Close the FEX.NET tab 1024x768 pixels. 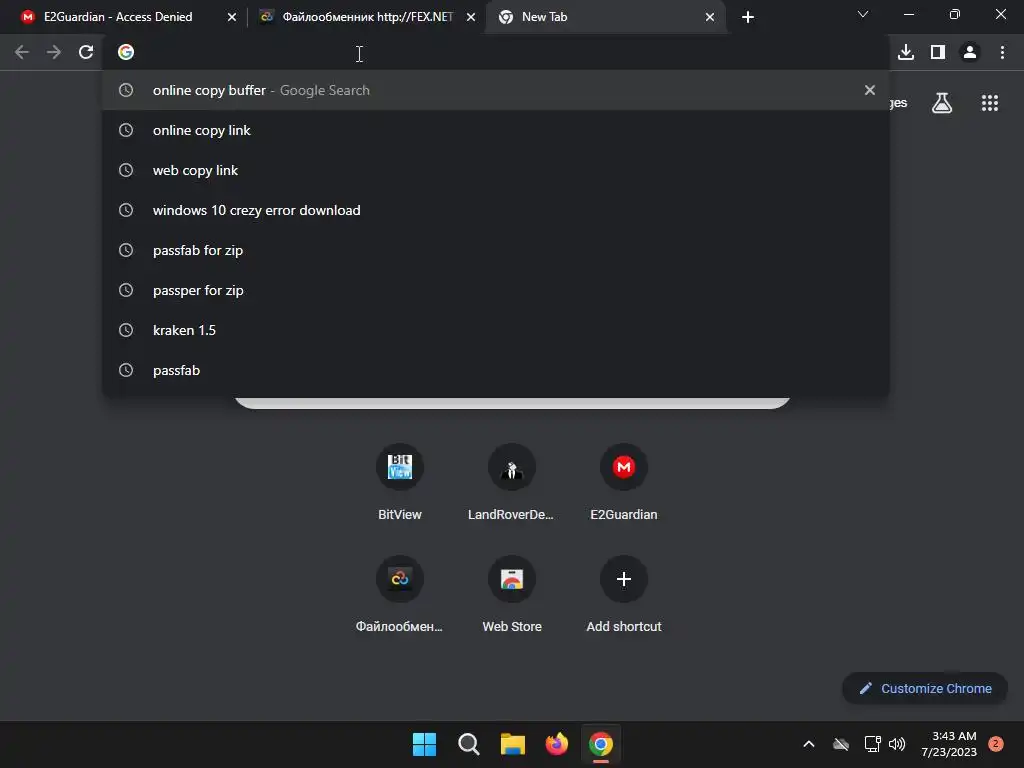[471, 17]
